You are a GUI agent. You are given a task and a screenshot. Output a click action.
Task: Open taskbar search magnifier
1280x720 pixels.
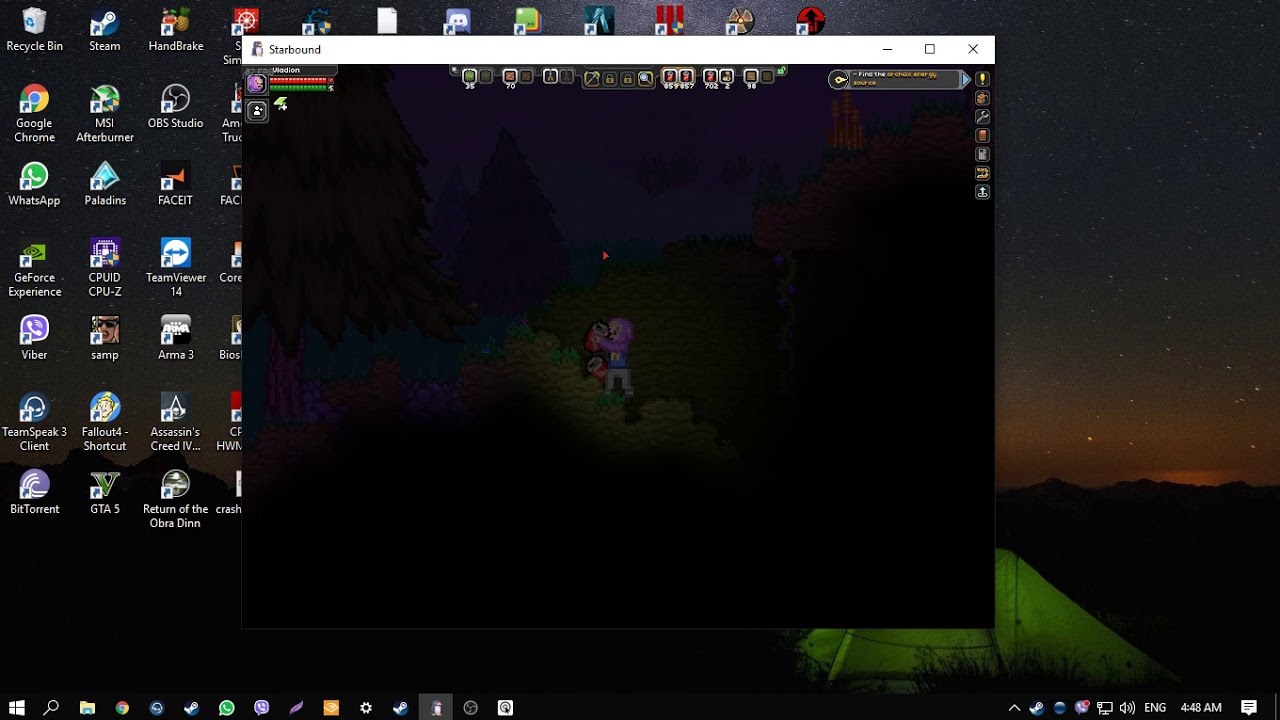pos(51,707)
